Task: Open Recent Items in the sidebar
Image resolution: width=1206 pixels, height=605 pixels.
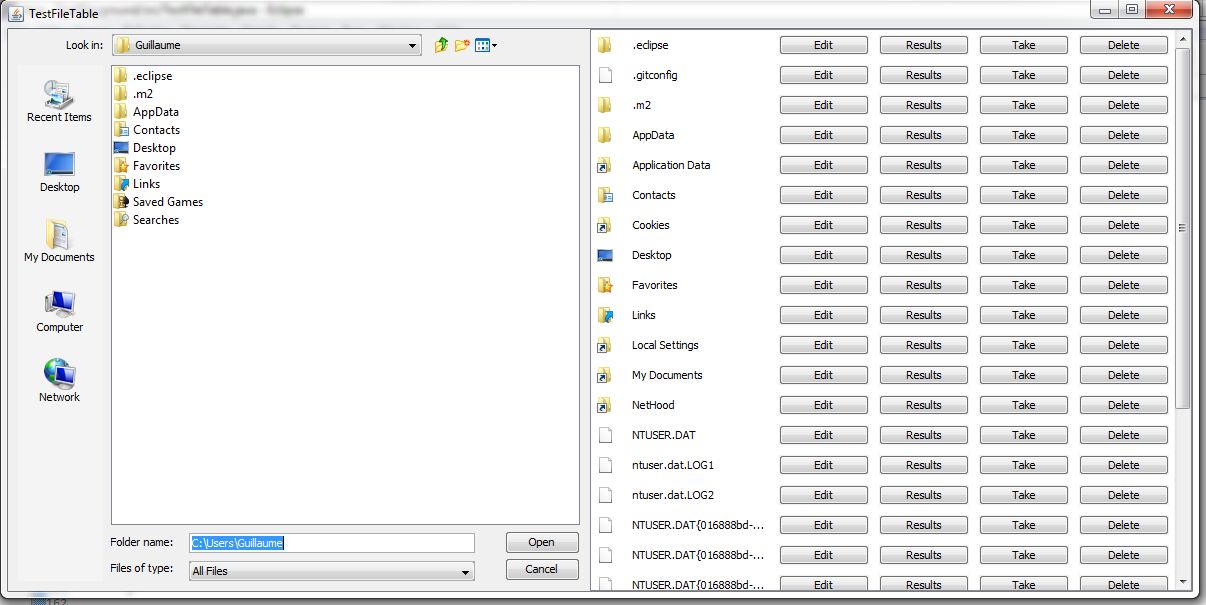Action: [x=59, y=102]
